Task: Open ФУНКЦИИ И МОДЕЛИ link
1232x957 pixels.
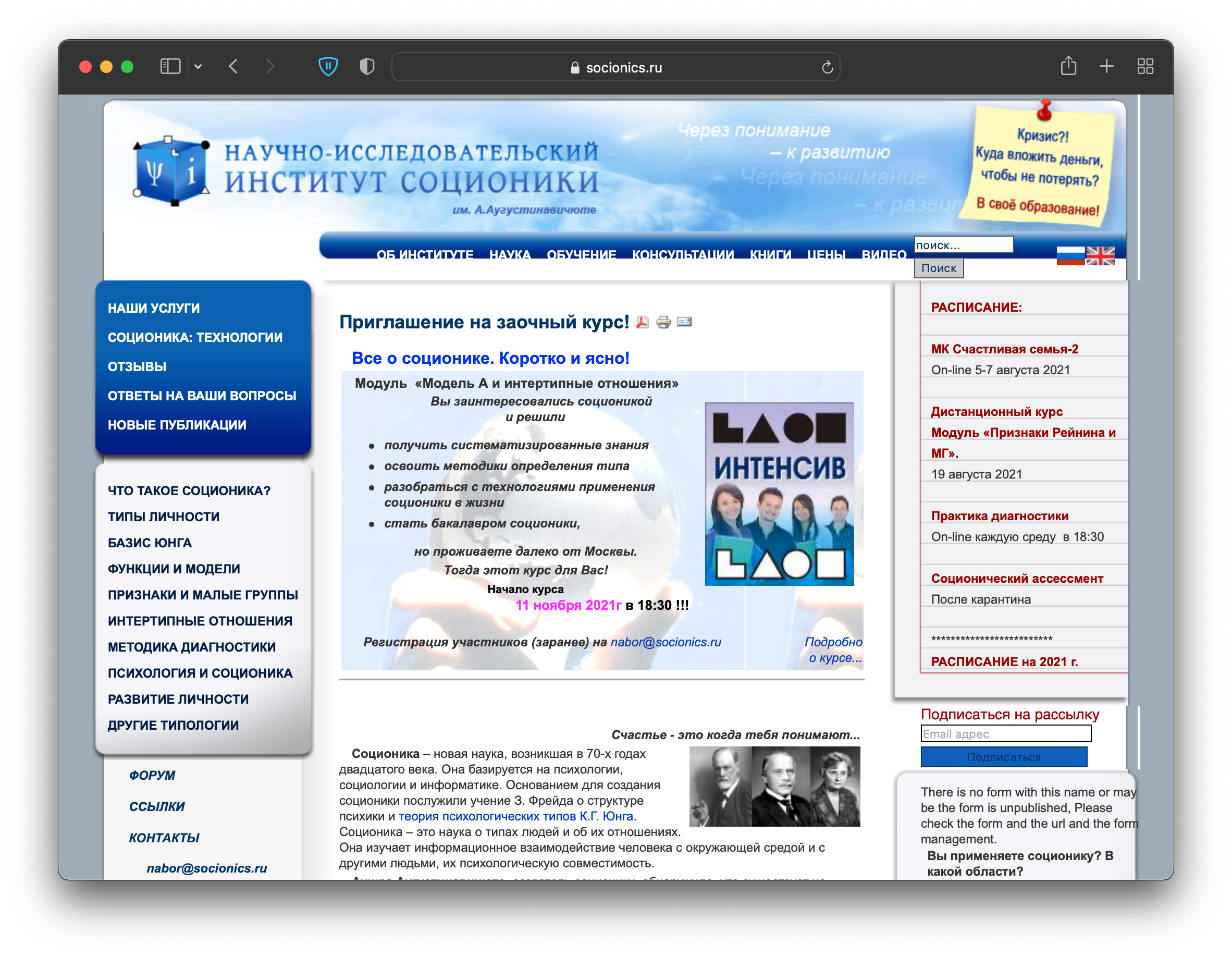Action: click(174, 568)
